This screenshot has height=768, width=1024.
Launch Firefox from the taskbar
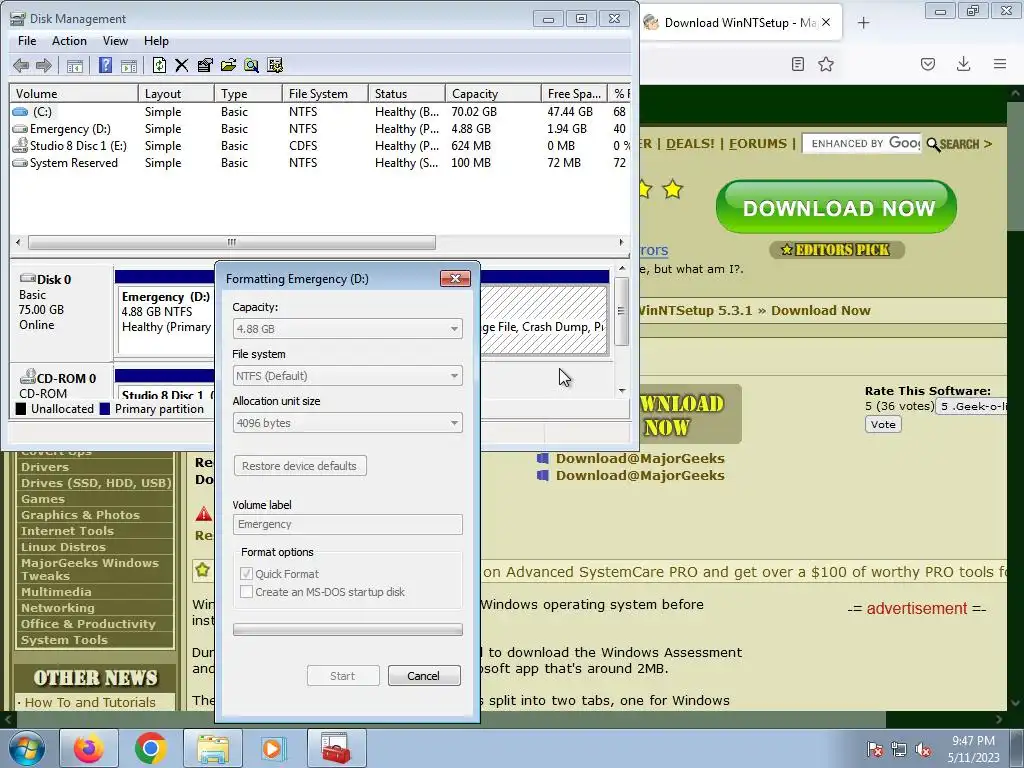click(x=89, y=748)
